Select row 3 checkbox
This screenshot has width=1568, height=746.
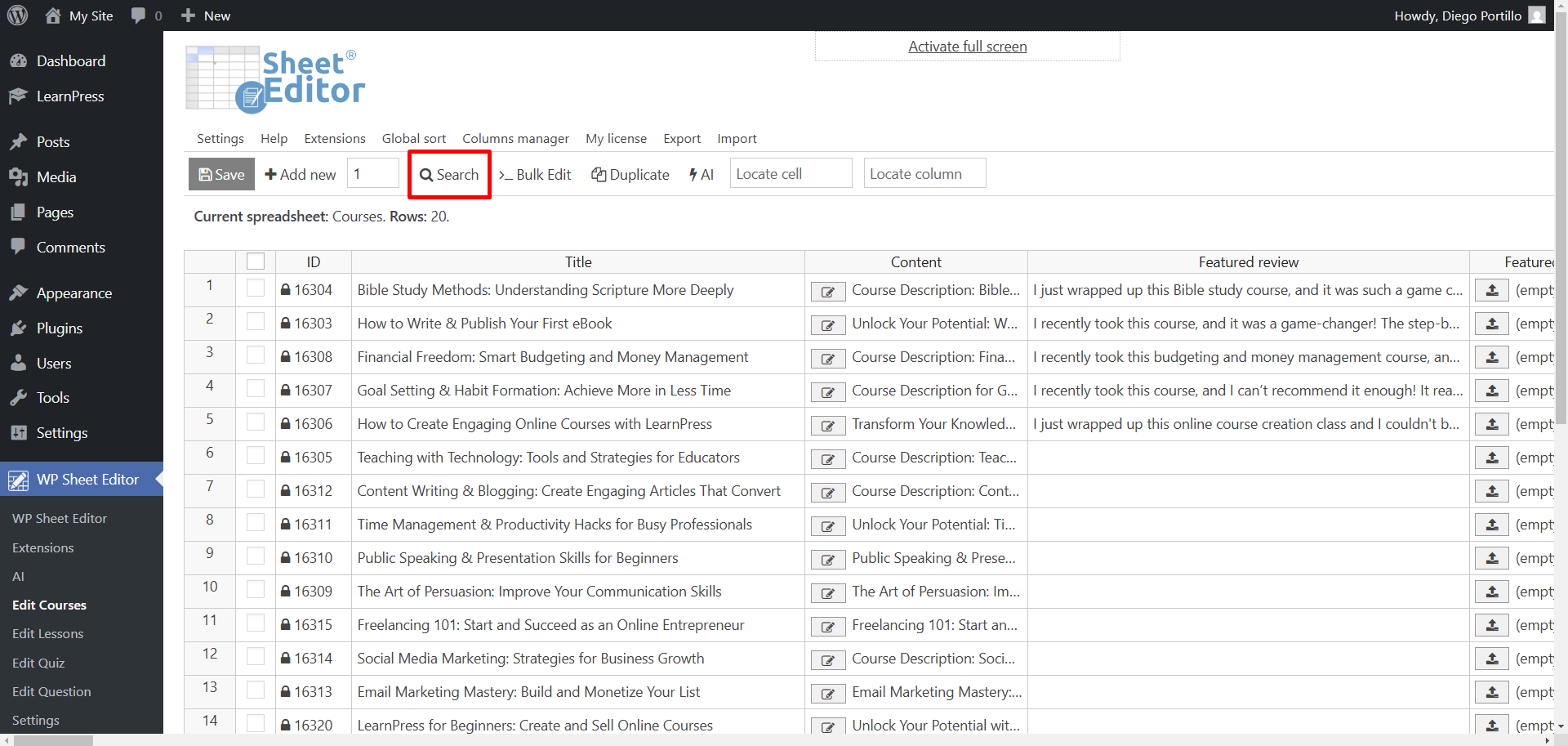[x=256, y=355]
